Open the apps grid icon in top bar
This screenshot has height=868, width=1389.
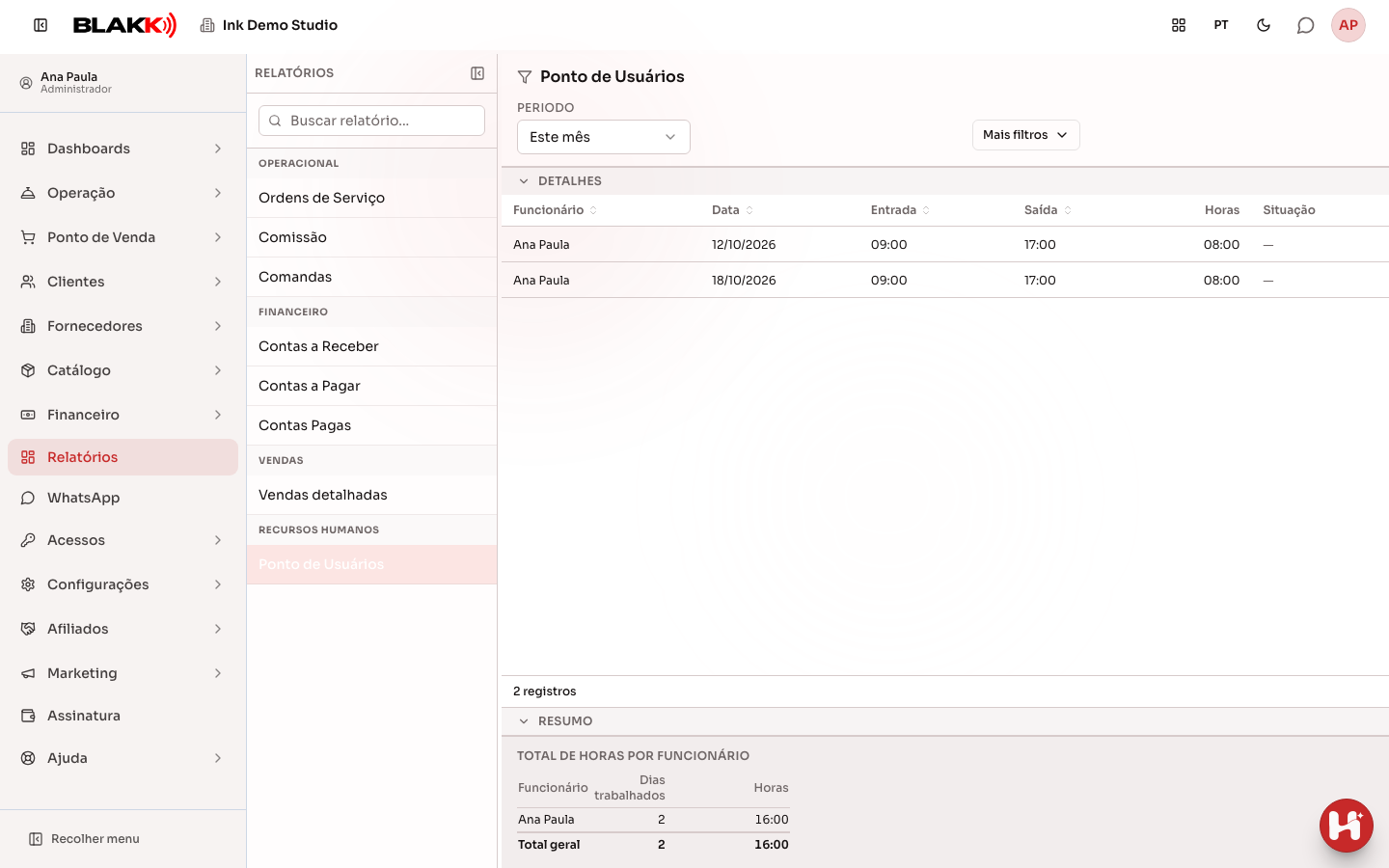(1179, 25)
